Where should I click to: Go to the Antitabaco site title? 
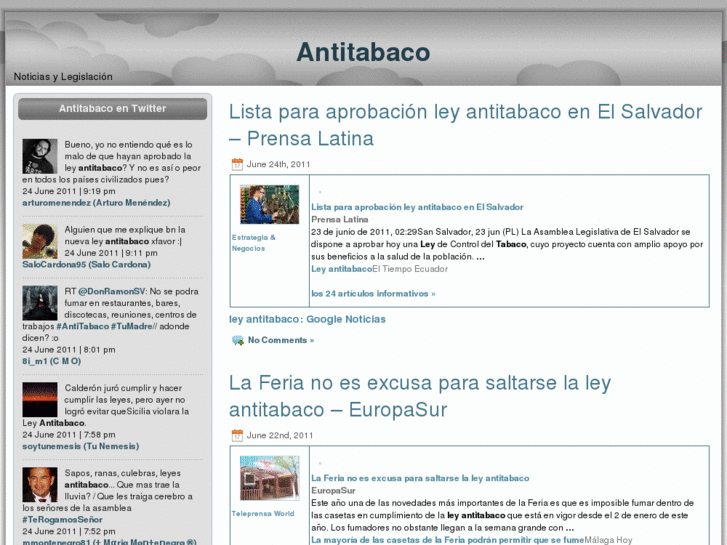coord(363,52)
